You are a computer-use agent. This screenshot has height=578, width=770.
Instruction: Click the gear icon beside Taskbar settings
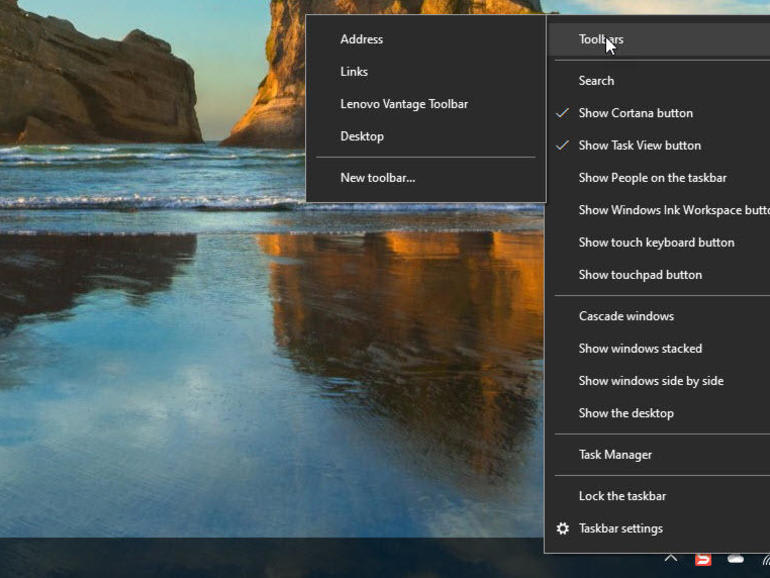pyautogui.click(x=563, y=528)
